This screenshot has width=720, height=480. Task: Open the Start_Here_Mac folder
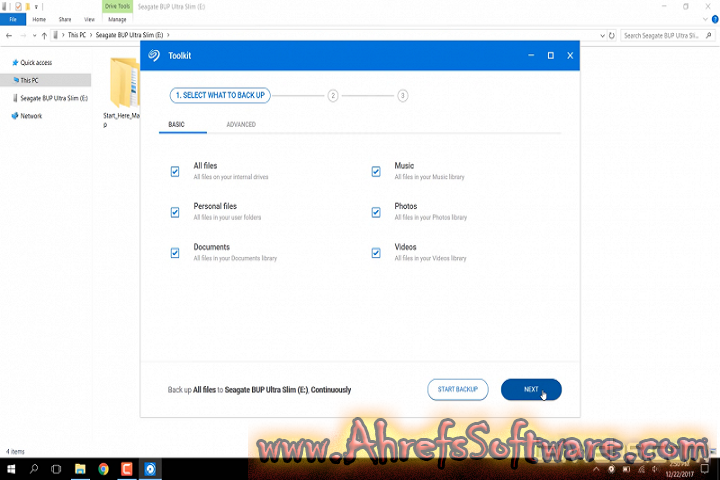tap(123, 92)
